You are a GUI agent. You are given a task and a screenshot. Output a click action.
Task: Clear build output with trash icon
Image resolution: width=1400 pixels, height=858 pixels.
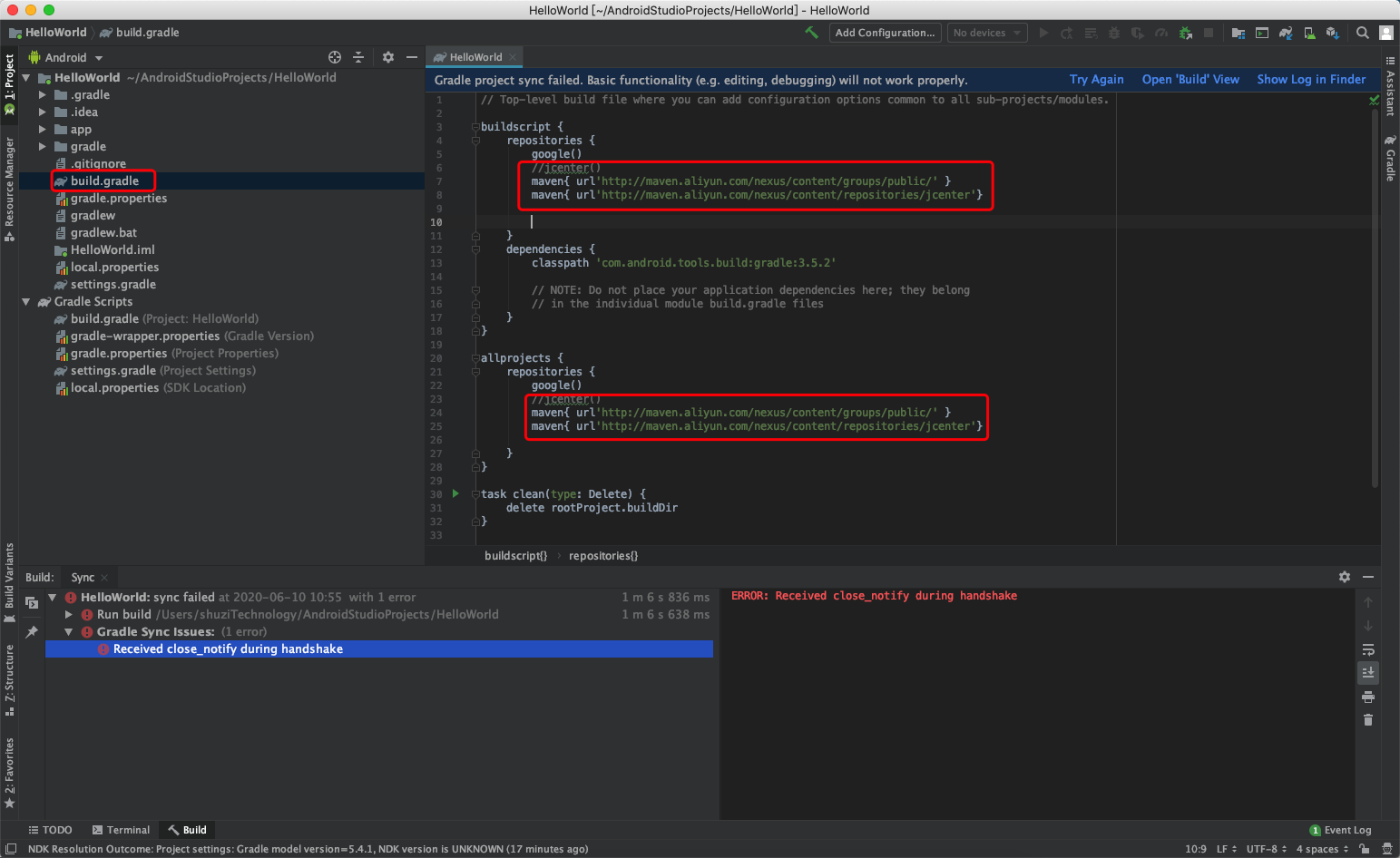1368,720
